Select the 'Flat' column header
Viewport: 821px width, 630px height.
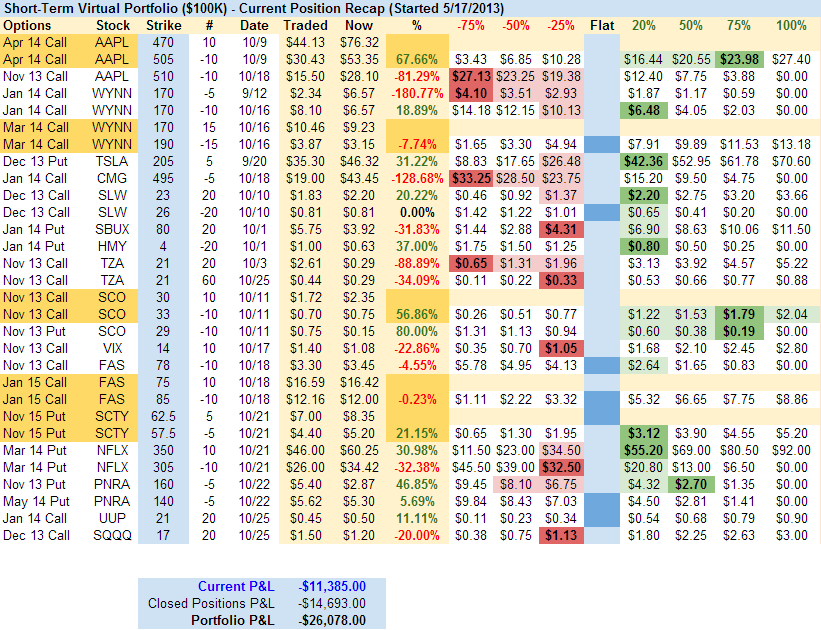click(603, 24)
